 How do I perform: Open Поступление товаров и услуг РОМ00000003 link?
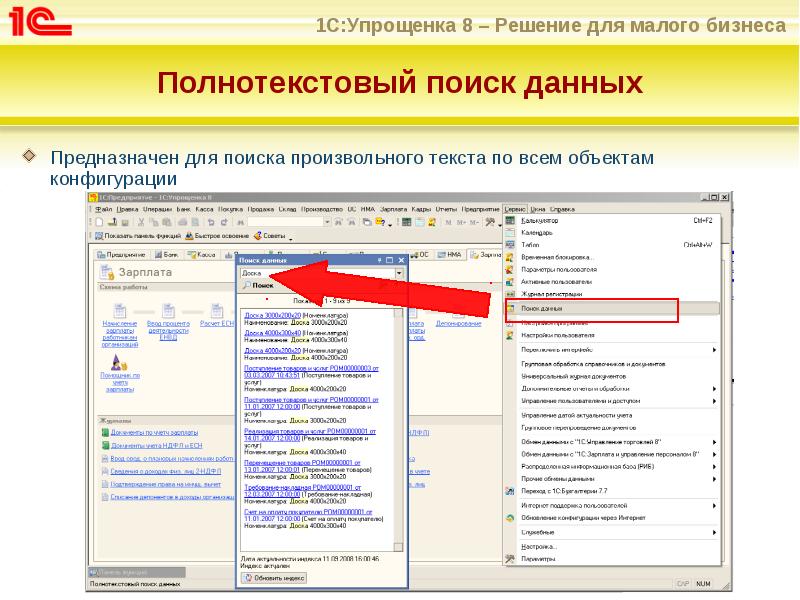[x=311, y=371]
